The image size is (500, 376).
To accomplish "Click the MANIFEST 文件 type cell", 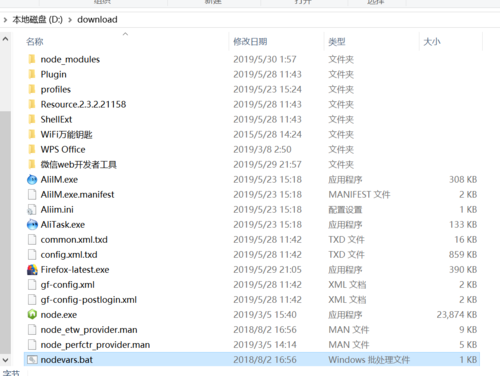I will pyautogui.click(x=359, y=194).
